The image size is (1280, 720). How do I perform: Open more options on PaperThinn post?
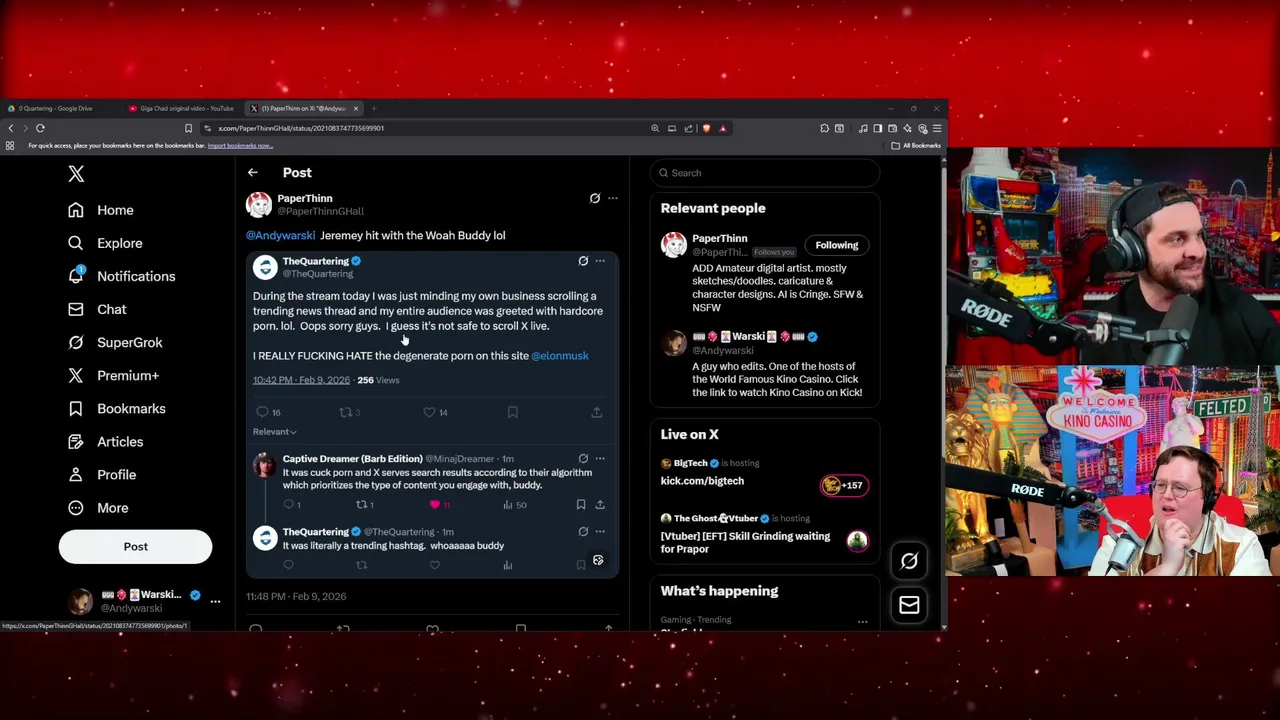(x=613, y=198)
